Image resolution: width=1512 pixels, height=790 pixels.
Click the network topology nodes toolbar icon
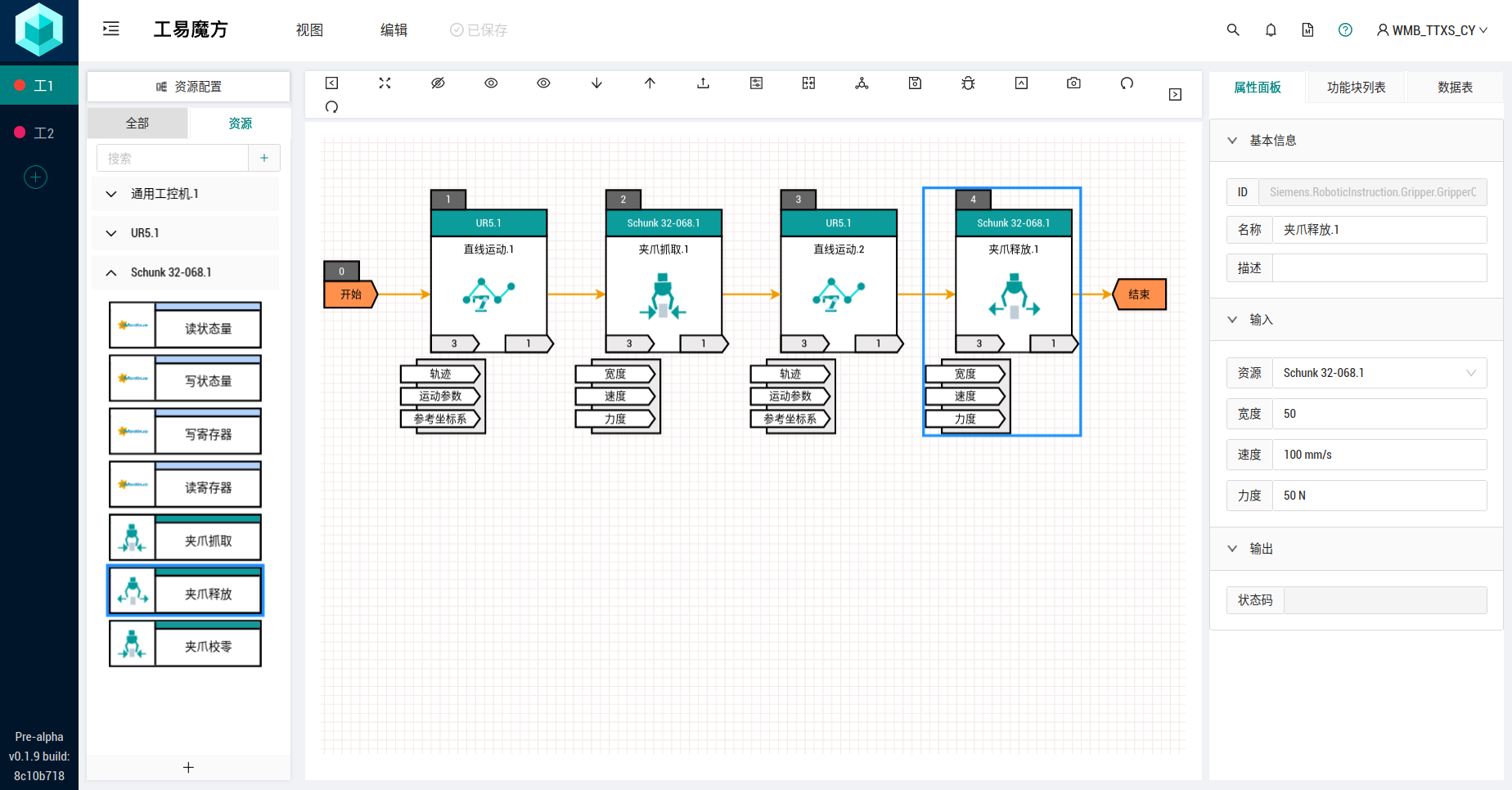coord(862,83)
